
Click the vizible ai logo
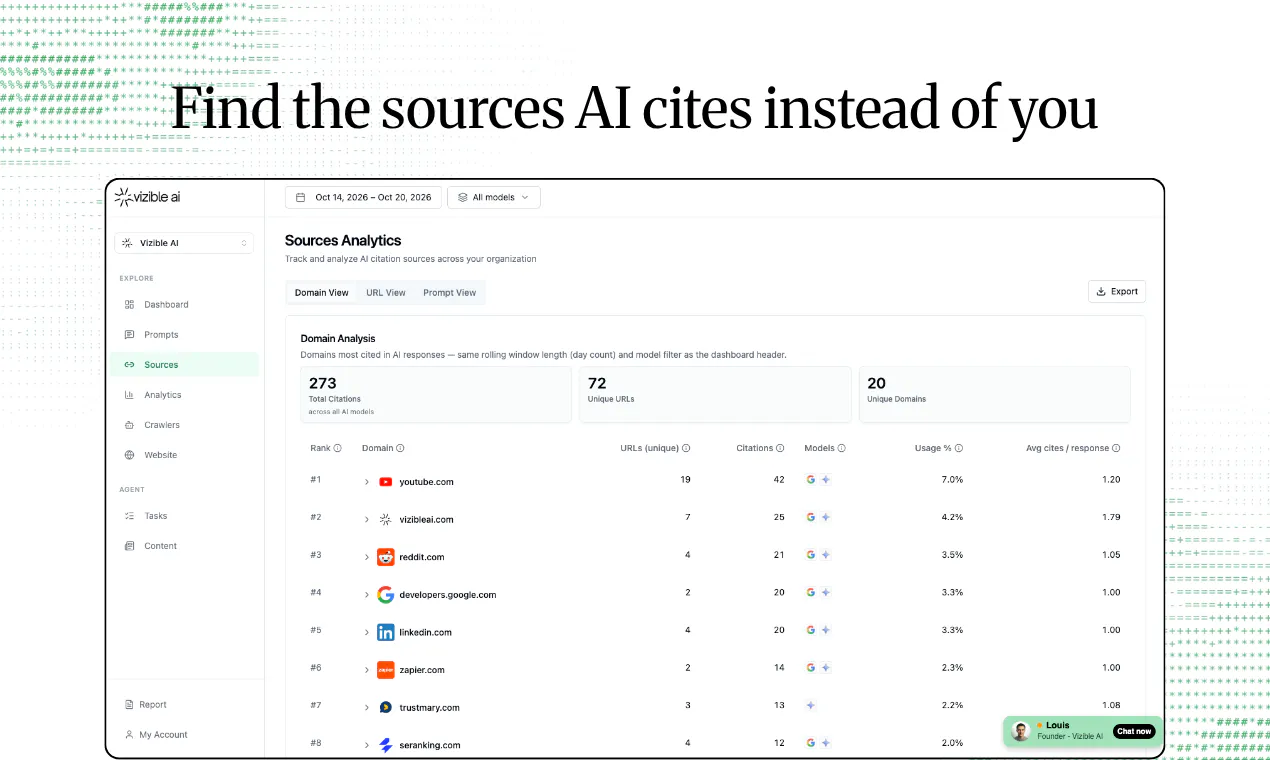147,197
